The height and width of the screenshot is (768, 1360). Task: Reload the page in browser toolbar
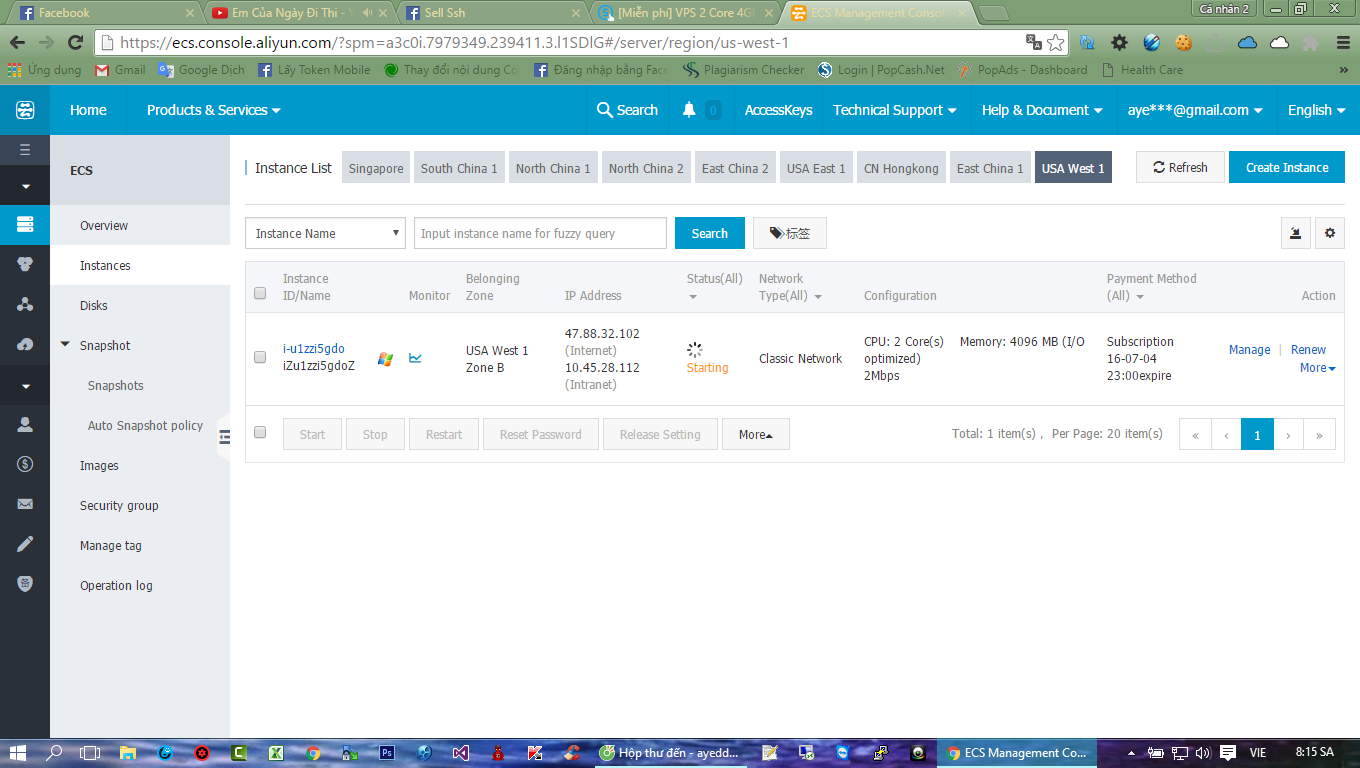(x=75, y=43)
